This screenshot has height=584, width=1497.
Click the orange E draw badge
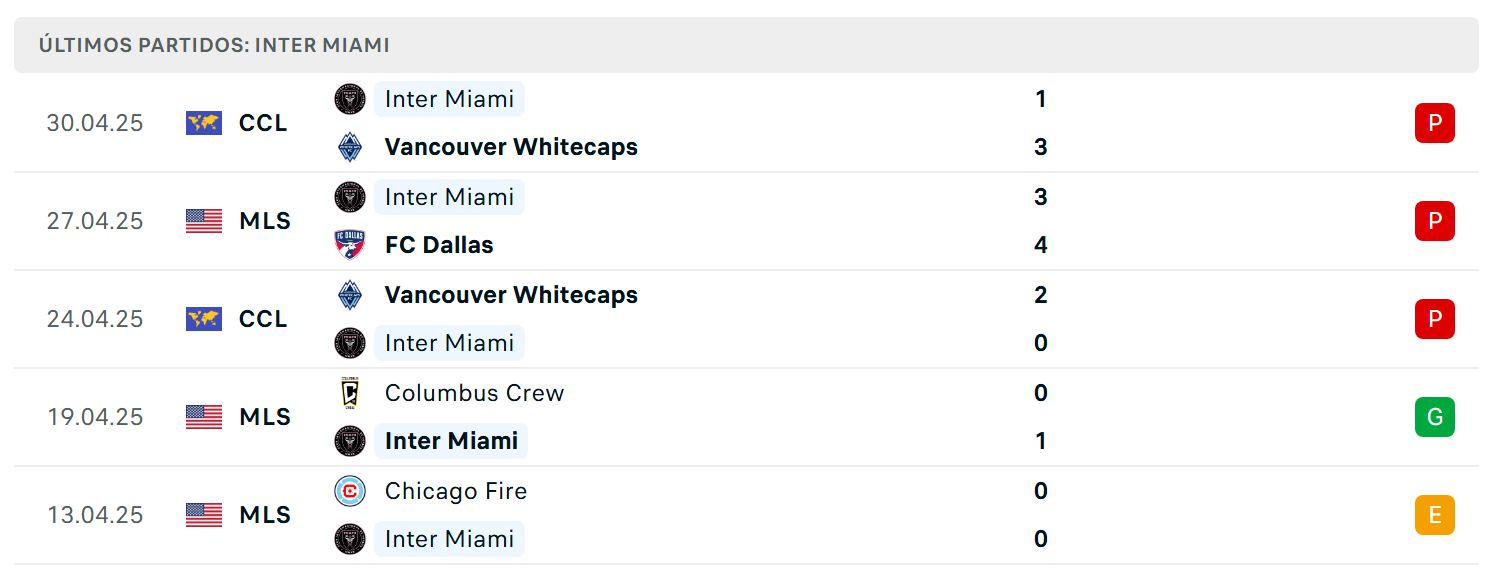pyautogui.click(x=1435, y=515)
